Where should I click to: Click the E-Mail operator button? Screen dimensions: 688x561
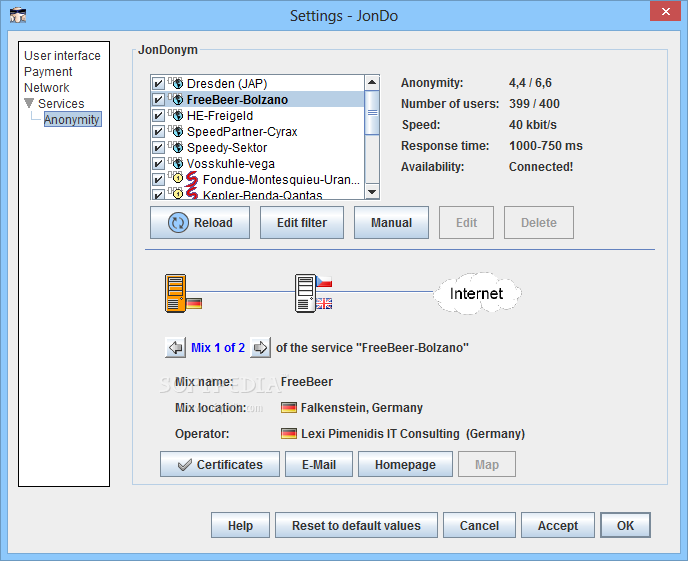click(319, 464)
